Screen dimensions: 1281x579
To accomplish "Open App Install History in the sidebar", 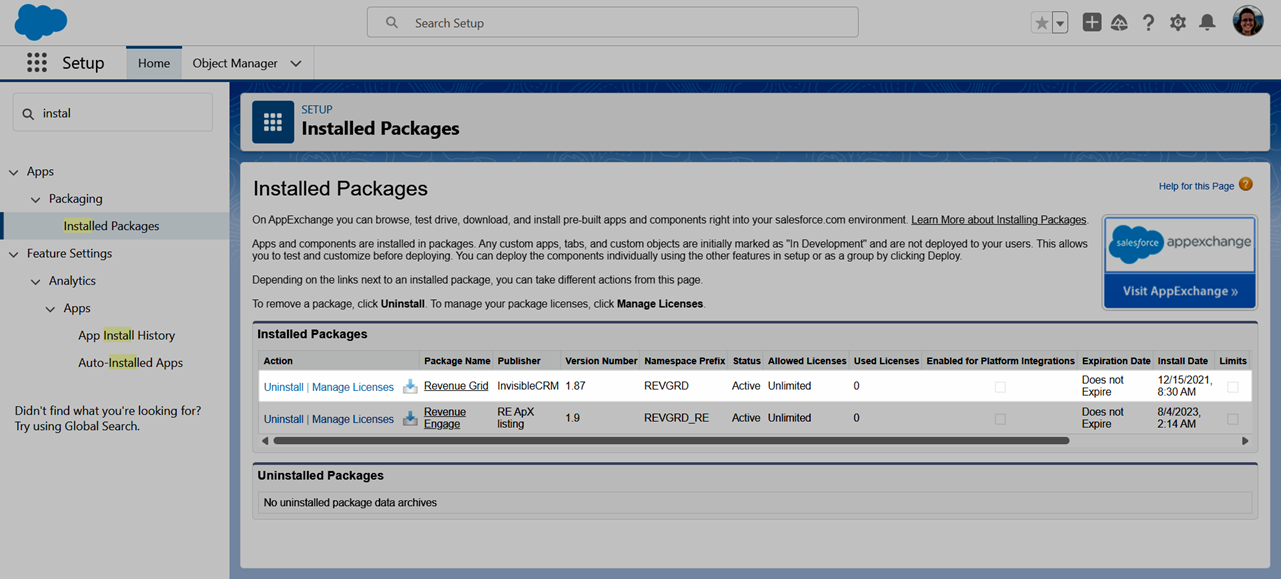I will (x=126, y=336).
